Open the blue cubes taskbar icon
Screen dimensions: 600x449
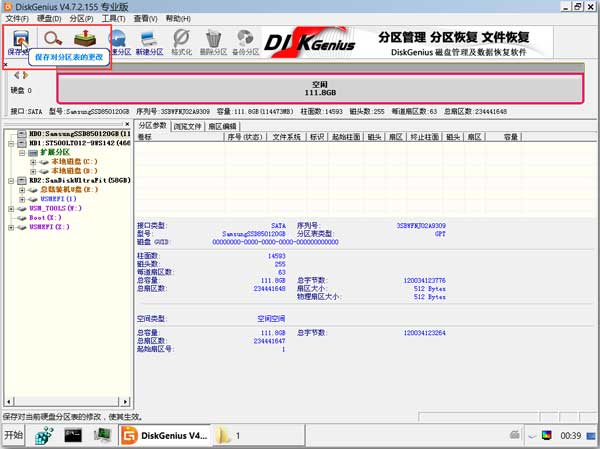(x=44, y=436)
